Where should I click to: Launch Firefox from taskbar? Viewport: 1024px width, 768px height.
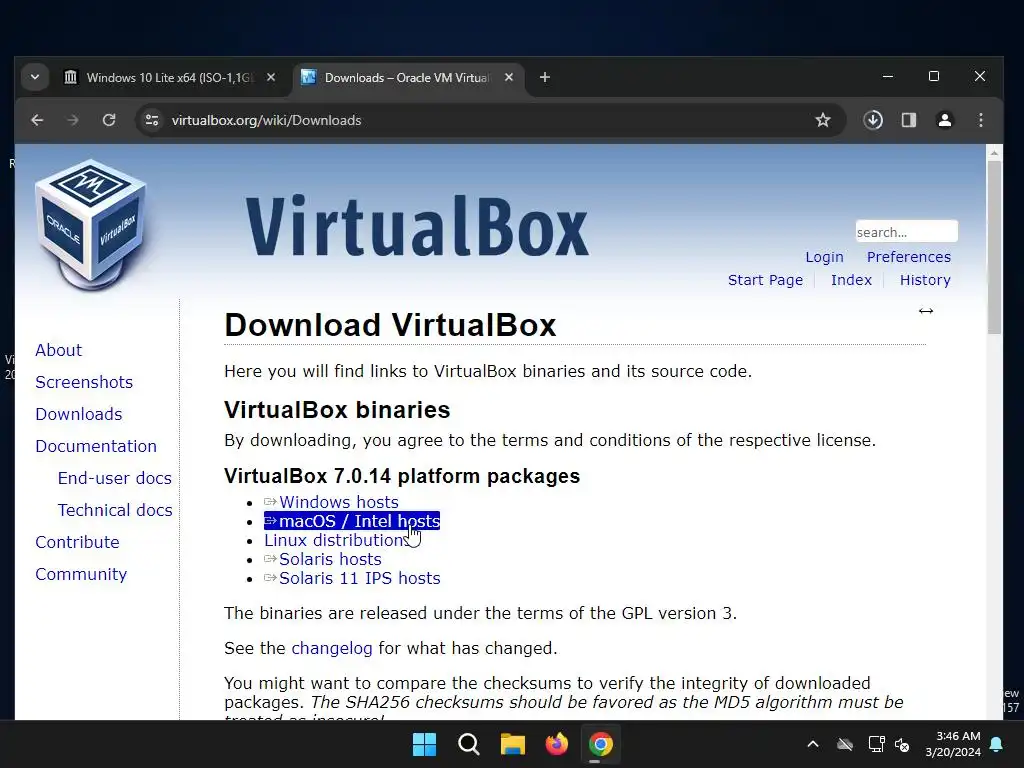pos(556,744)
